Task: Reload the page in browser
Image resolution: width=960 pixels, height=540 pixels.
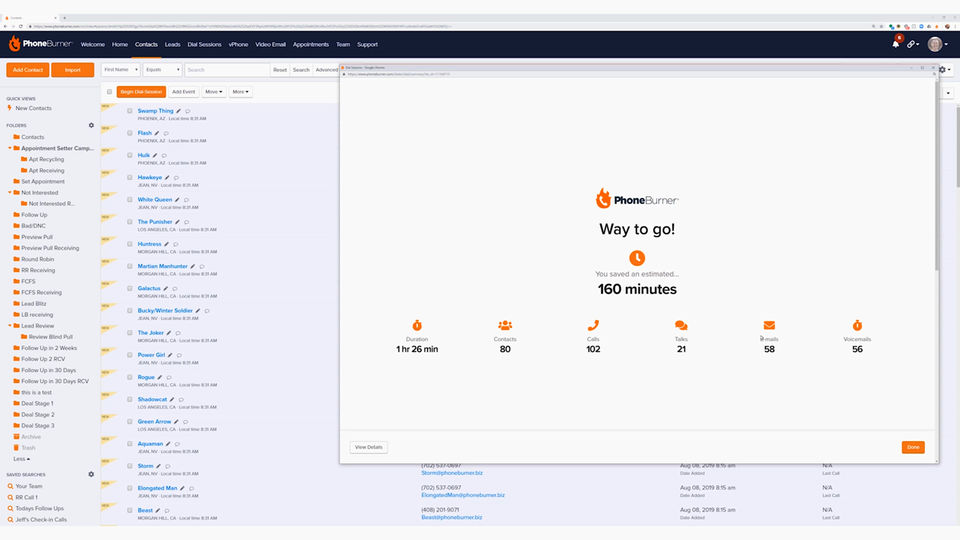Action: [x=20, y=26]
